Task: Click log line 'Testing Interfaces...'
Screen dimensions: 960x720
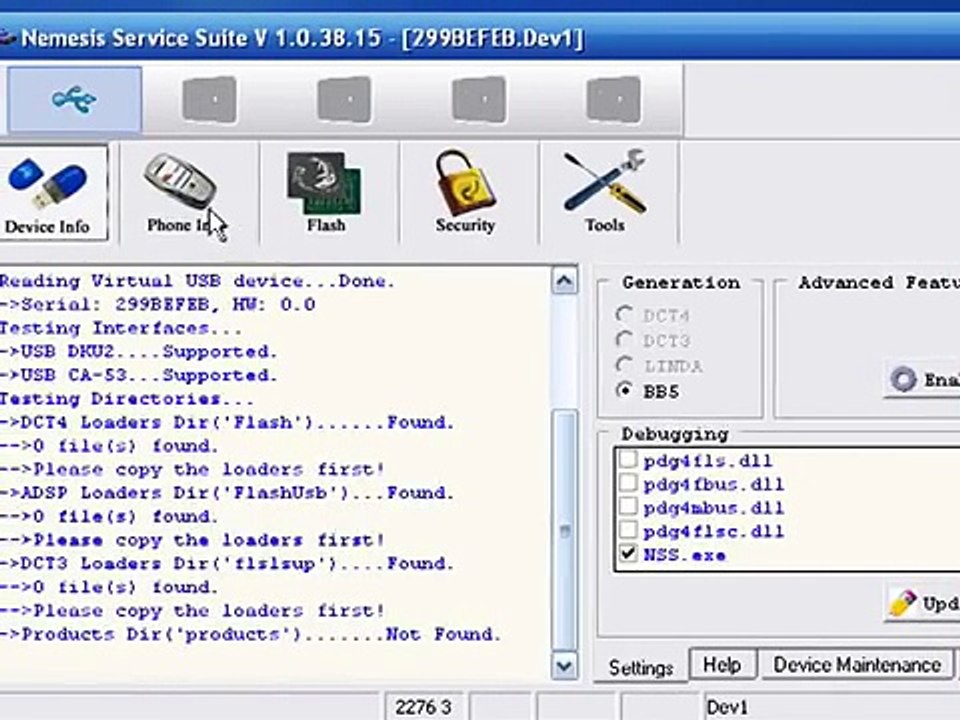Action: tap(121, 328)
